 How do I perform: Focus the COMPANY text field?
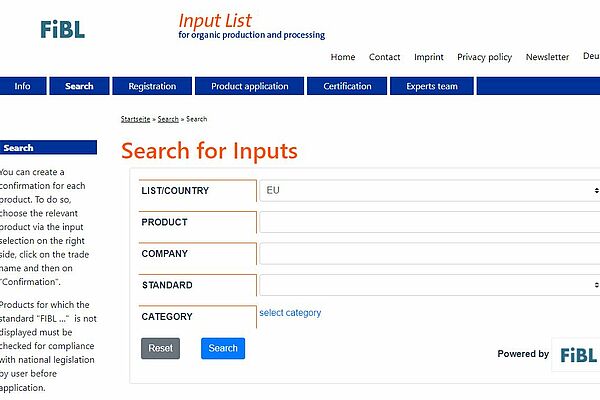point(430,253)
